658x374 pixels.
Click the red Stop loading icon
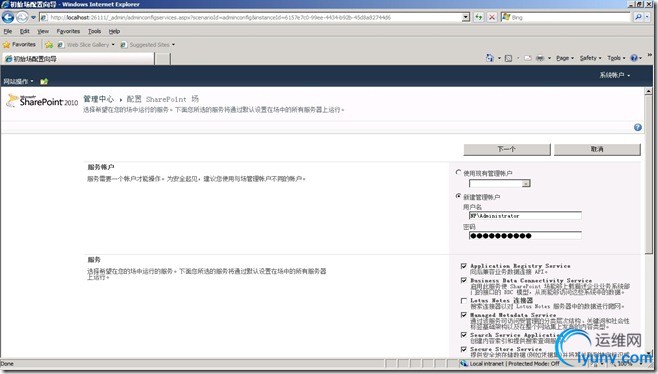click(492, 18)
